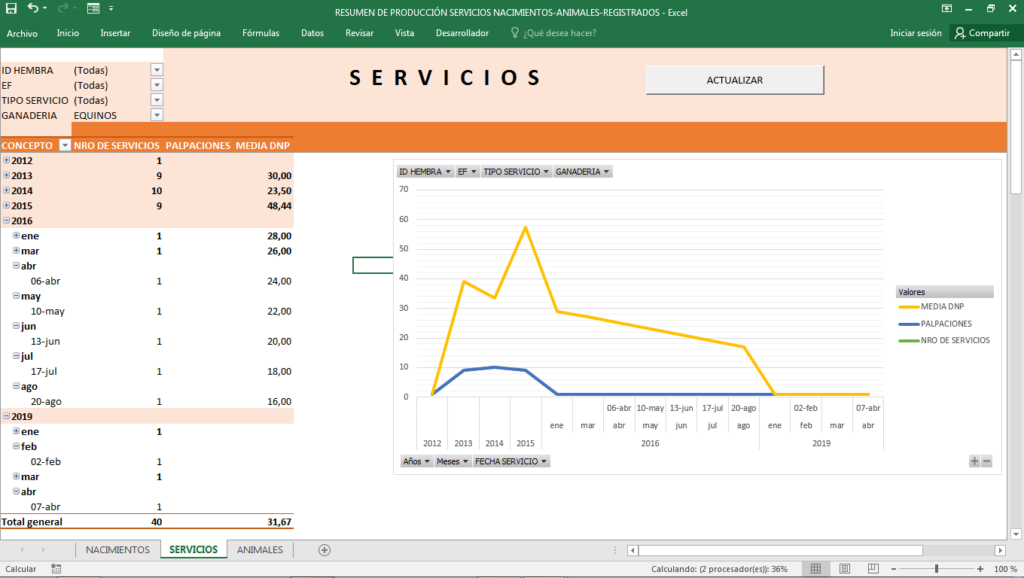1024x578 pixels.
Task: Collapse the 2019 year group
Action: (x=6, y=415)
